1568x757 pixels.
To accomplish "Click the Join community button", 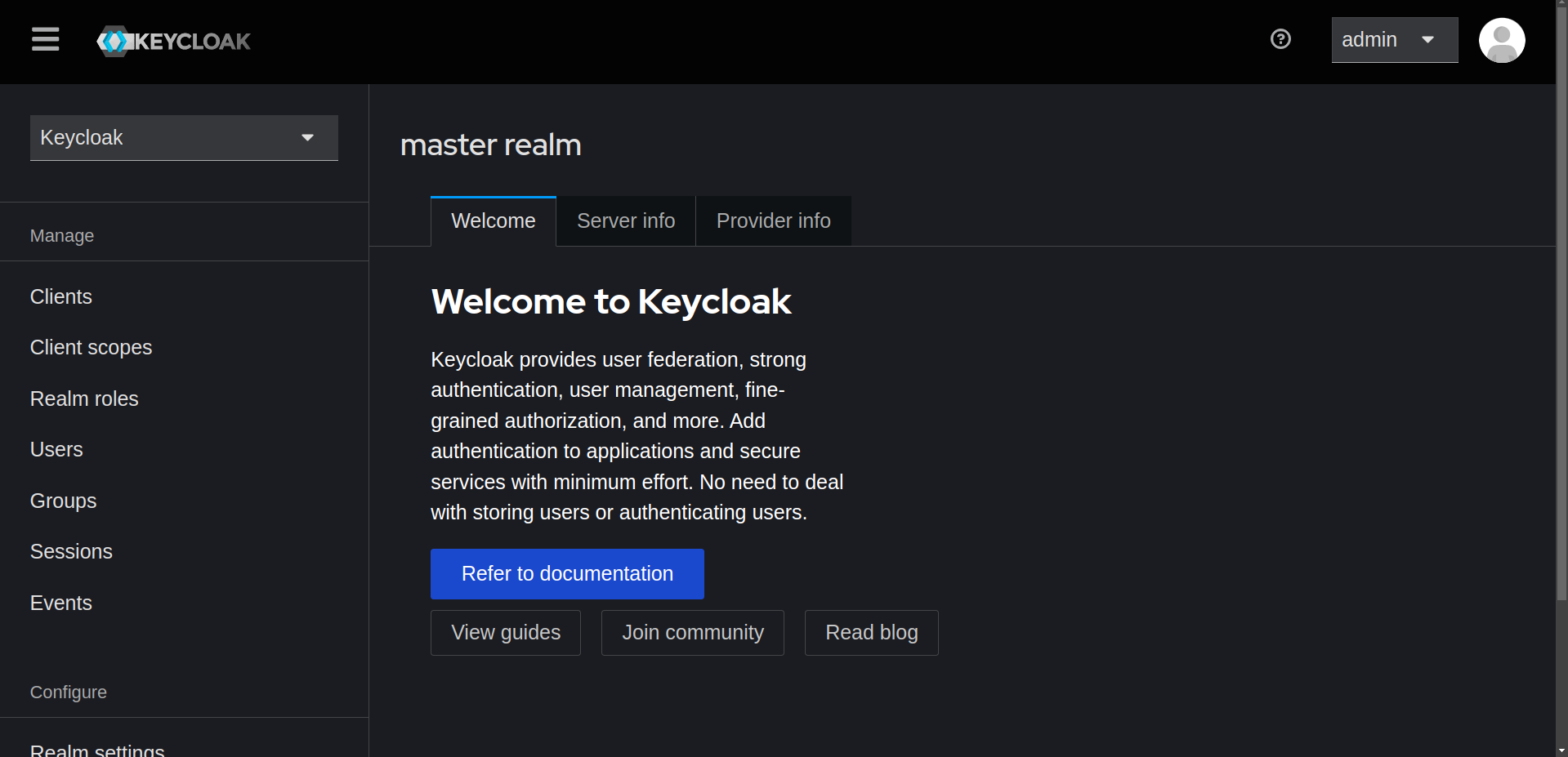I will [693, 633].
